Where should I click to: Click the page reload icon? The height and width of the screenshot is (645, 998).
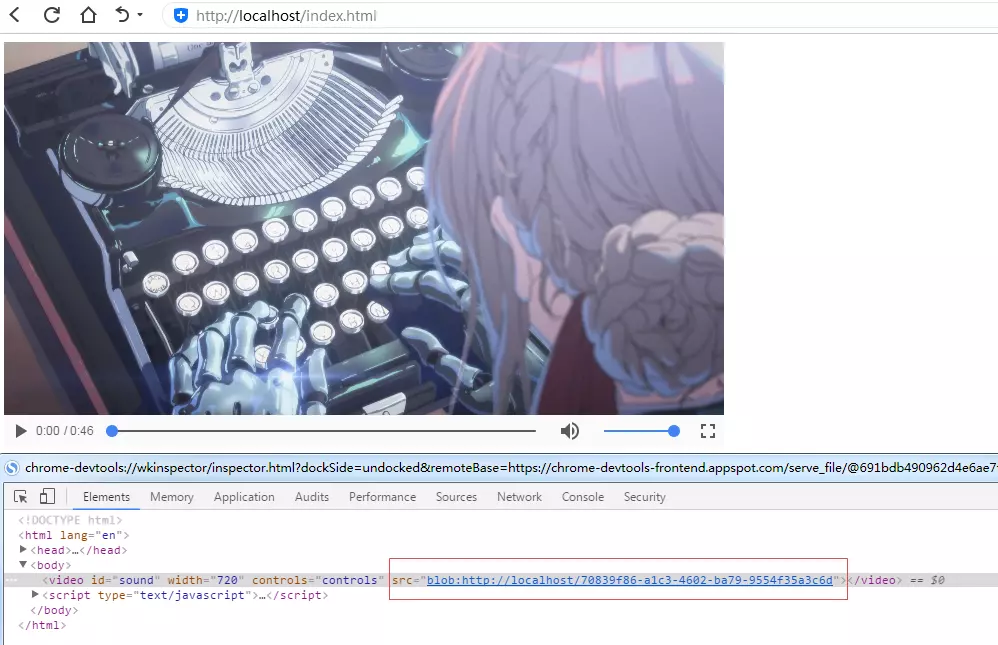(53, 16)
